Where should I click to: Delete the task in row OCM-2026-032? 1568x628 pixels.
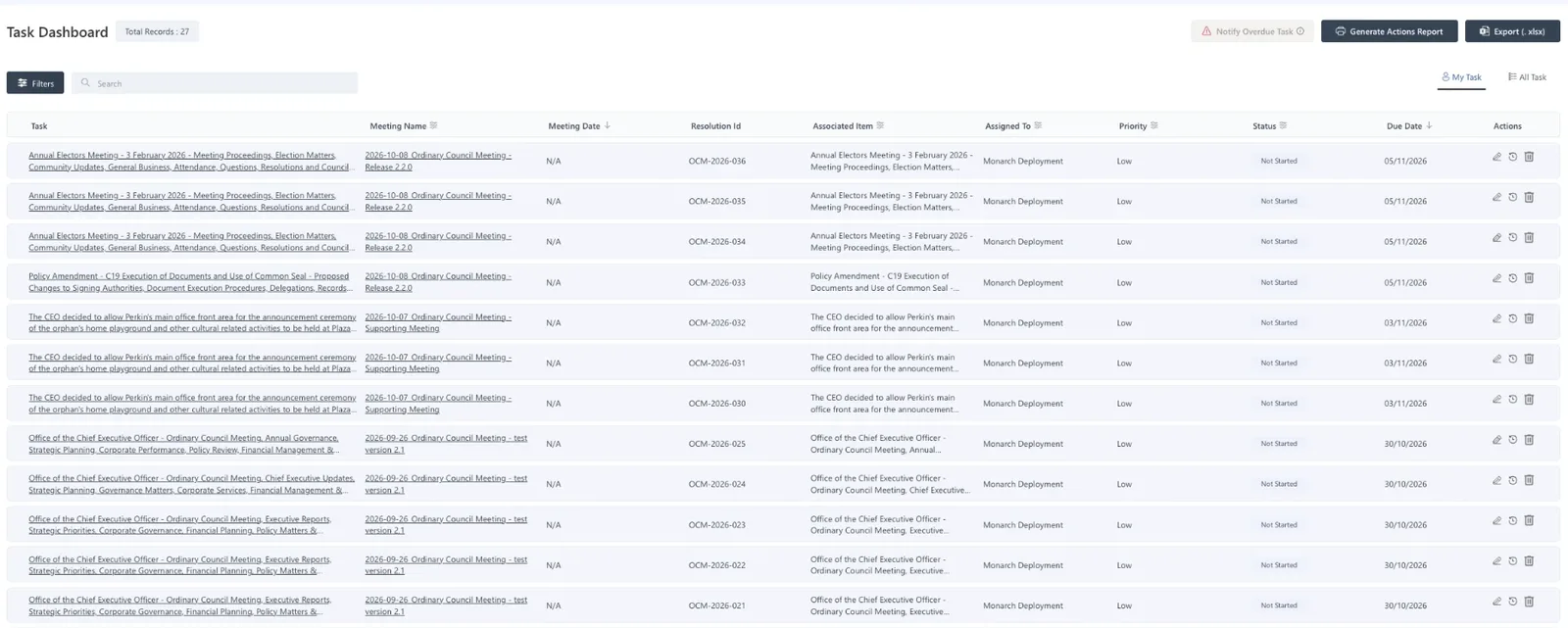pyautogui.click(x=1529, y=318)
